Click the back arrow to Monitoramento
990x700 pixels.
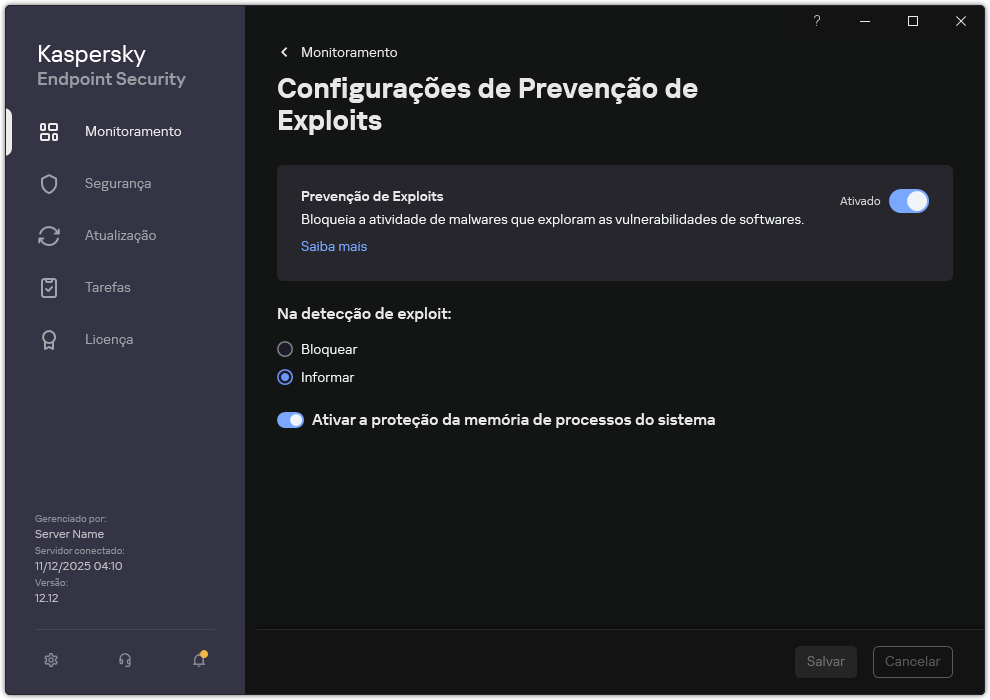pyautogui.click(x=283, y=52)
